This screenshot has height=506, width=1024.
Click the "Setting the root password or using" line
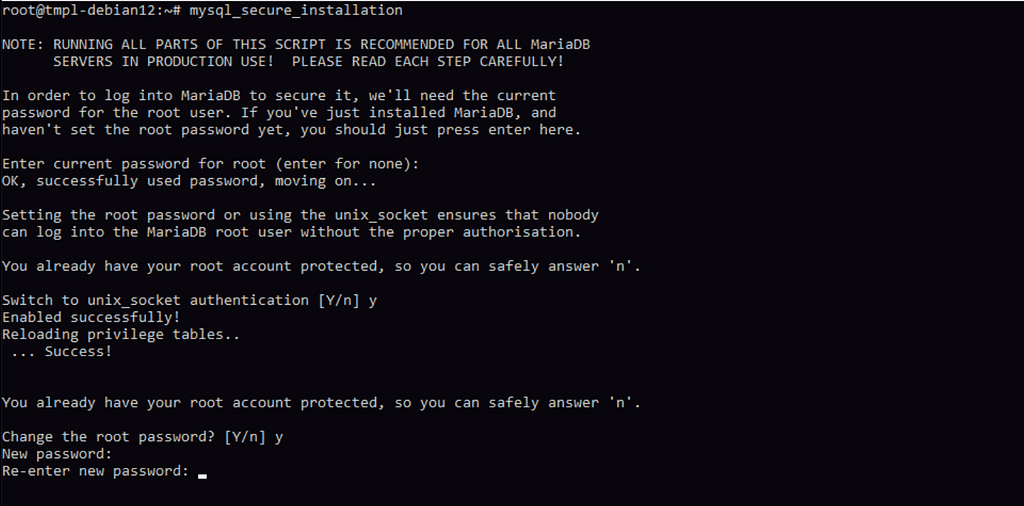tap(300, 215)
